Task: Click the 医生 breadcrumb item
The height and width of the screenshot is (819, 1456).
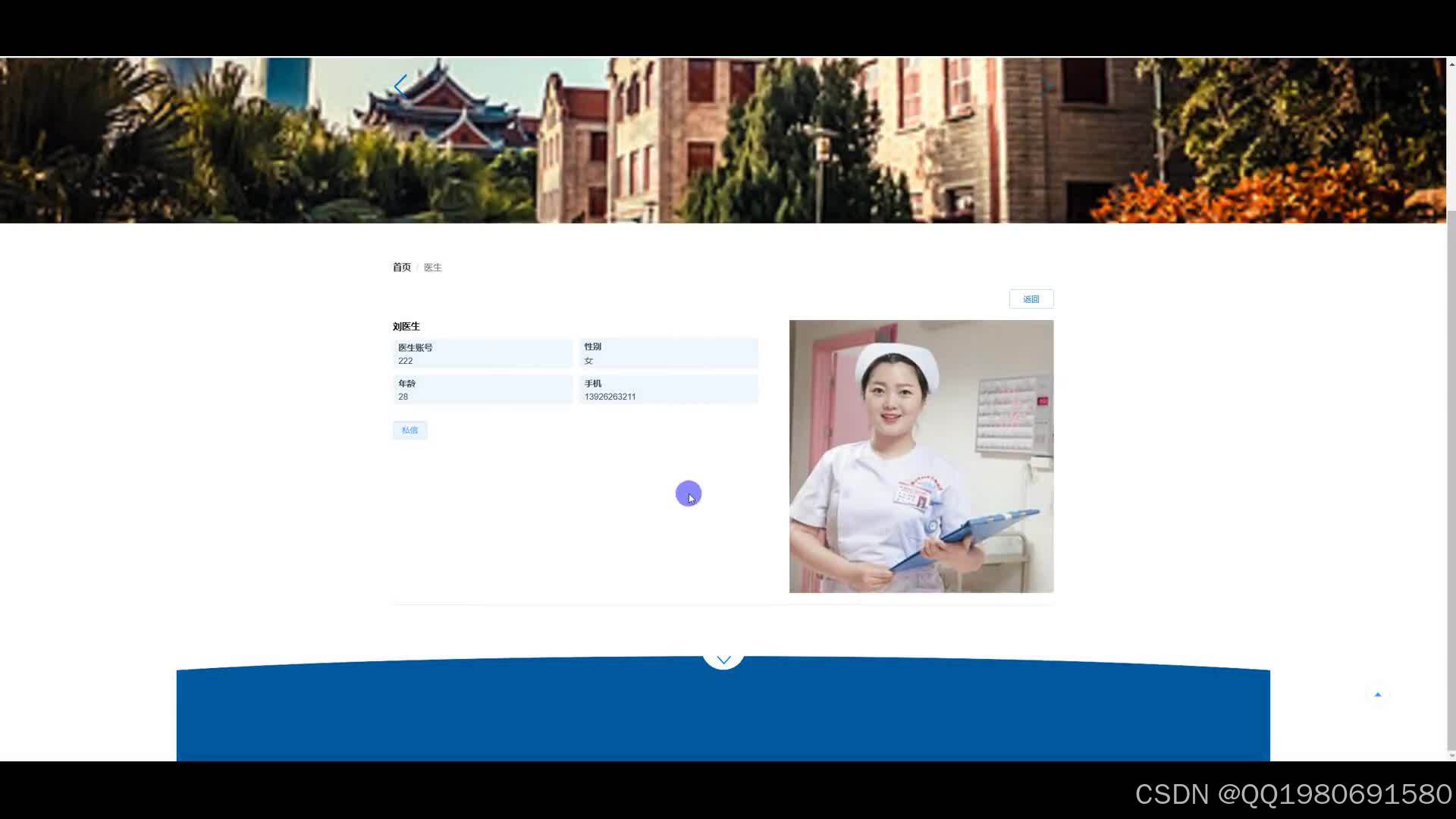Action: (432, 268)
